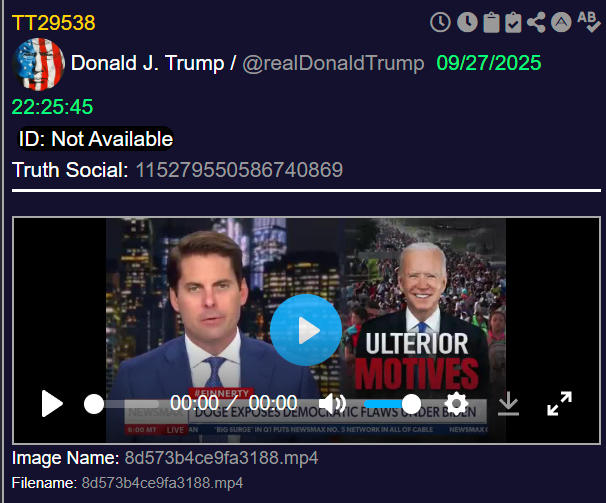
Task: Click the Donald J. Trump avatar image
Action: tap(38, 64)
